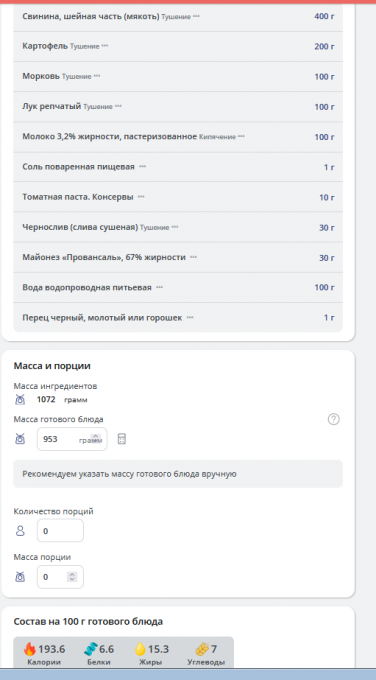Open the options dots for Майонез «Провансаль»
The image size is (376, 680).
[193, 258]
